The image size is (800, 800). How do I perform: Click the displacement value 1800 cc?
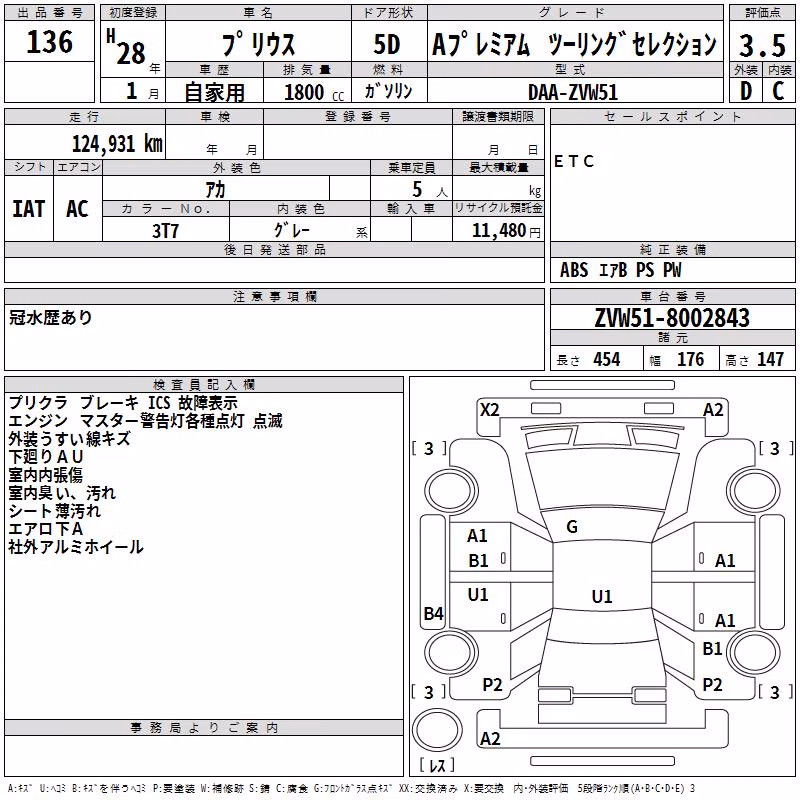click(314, 92)
